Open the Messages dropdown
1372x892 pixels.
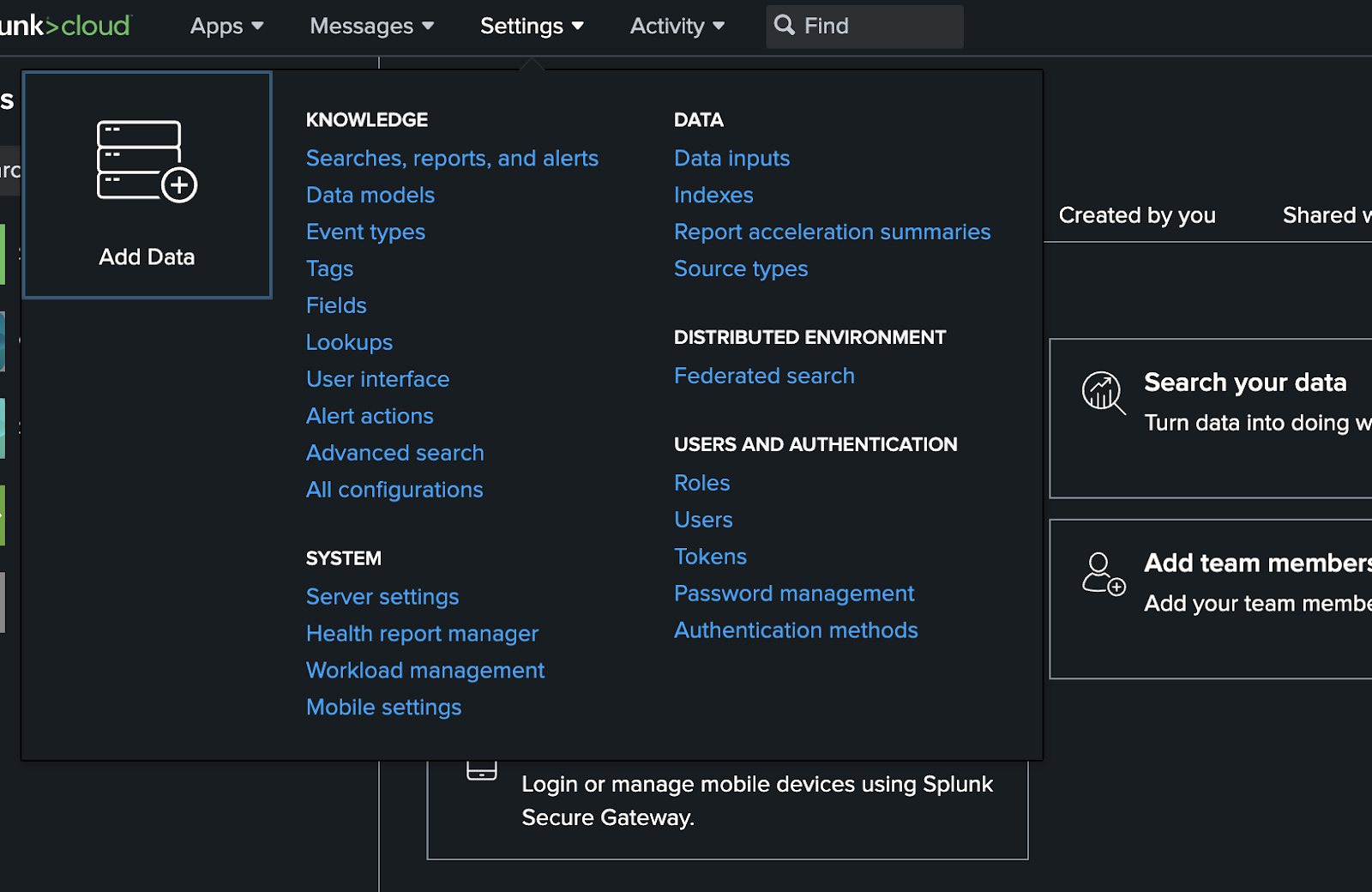click(371, 27)
